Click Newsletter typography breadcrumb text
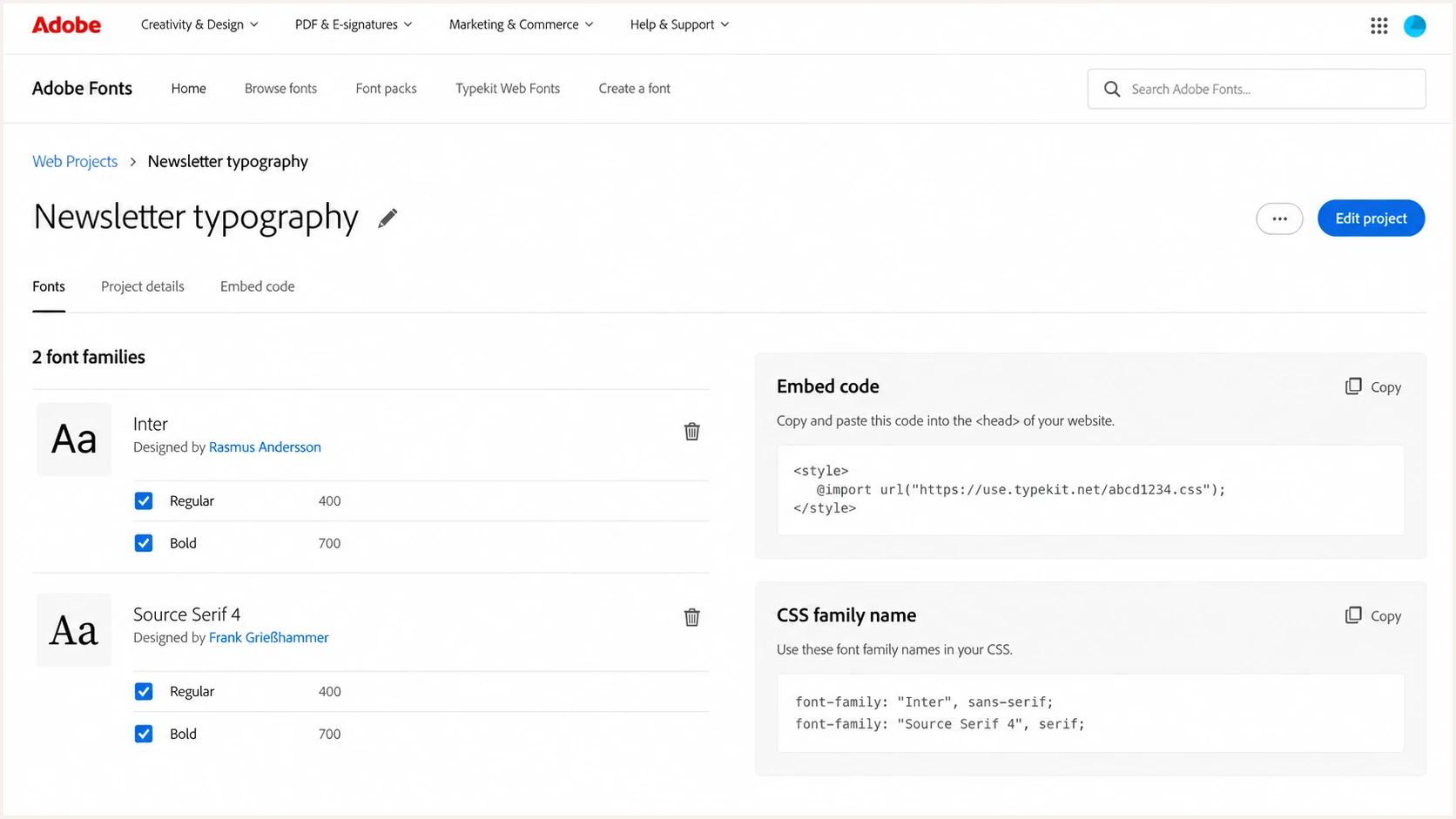The image size is (1456, 819). click(228, 162)
